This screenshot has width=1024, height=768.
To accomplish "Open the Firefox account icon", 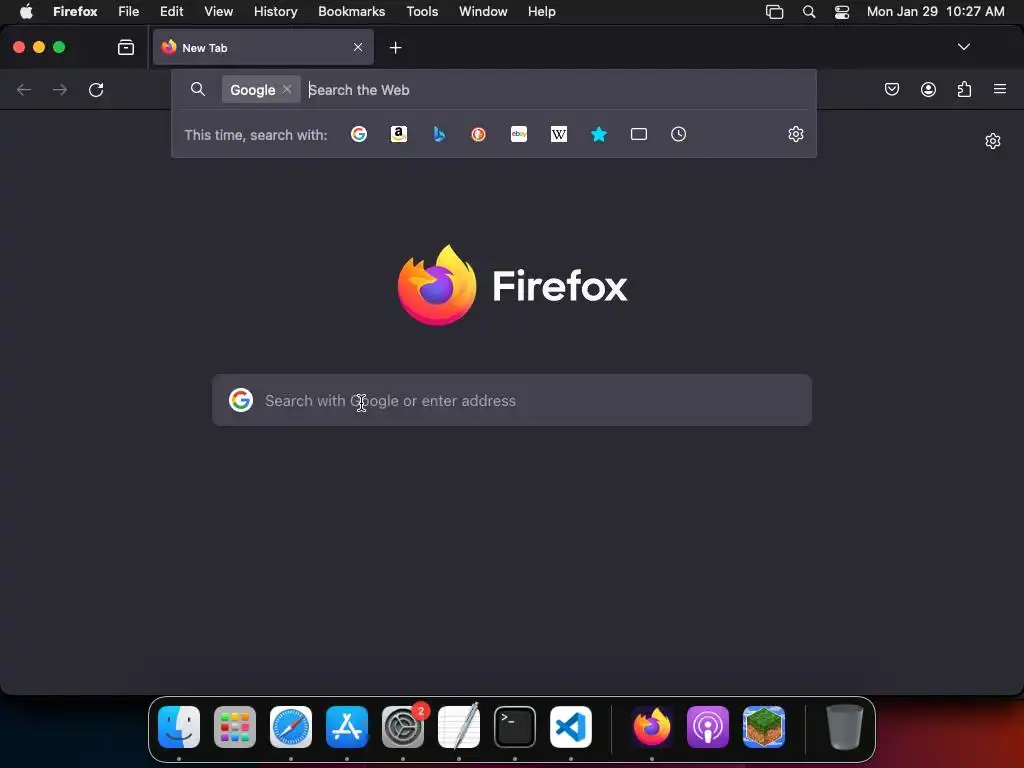I will (x=928, y=89).
